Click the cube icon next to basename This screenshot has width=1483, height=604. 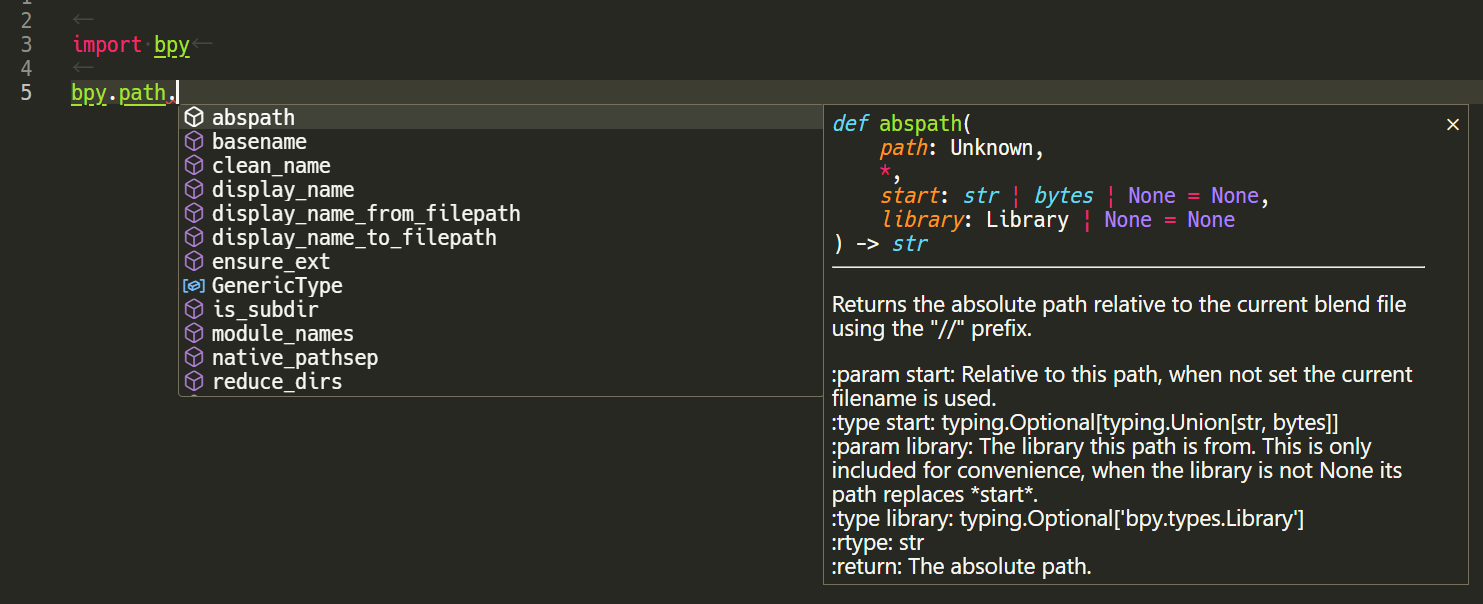click(x=194, y=141)
